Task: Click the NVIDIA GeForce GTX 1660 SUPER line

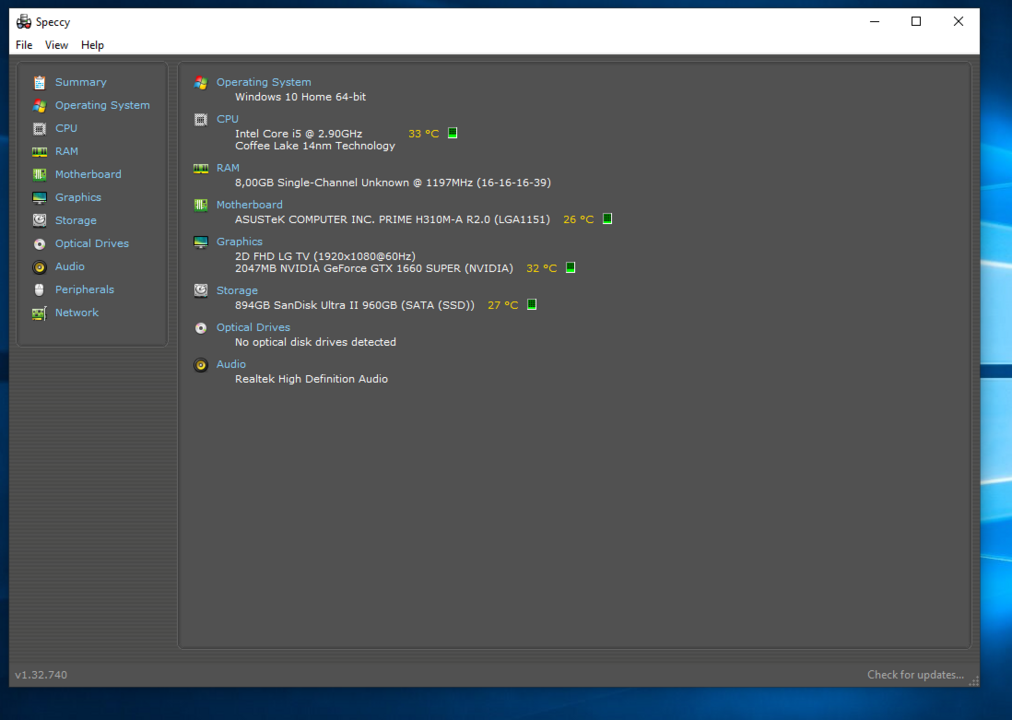Action: [x=374, y=268]
